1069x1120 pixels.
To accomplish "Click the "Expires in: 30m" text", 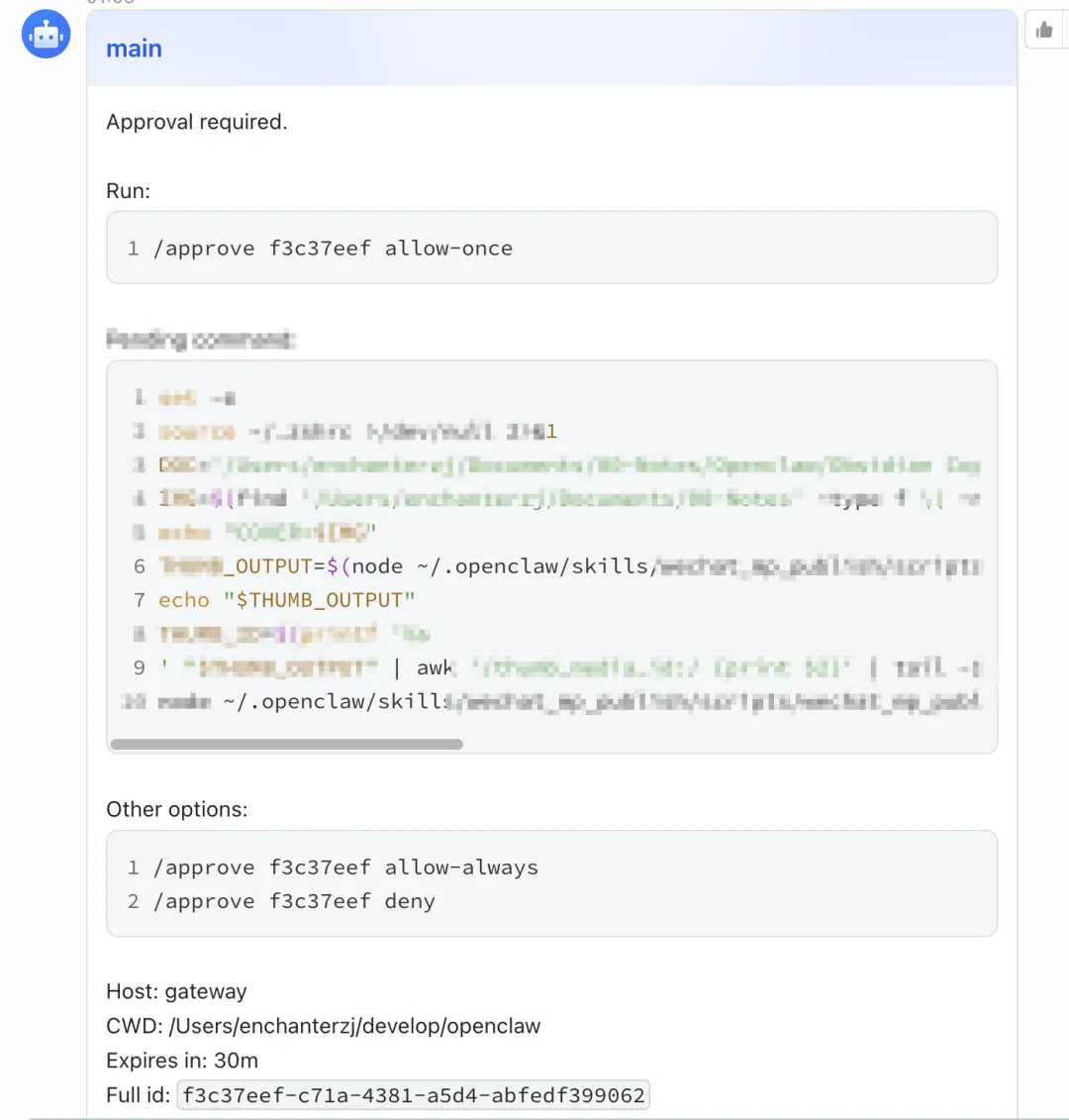I will tap(182, 1061).
